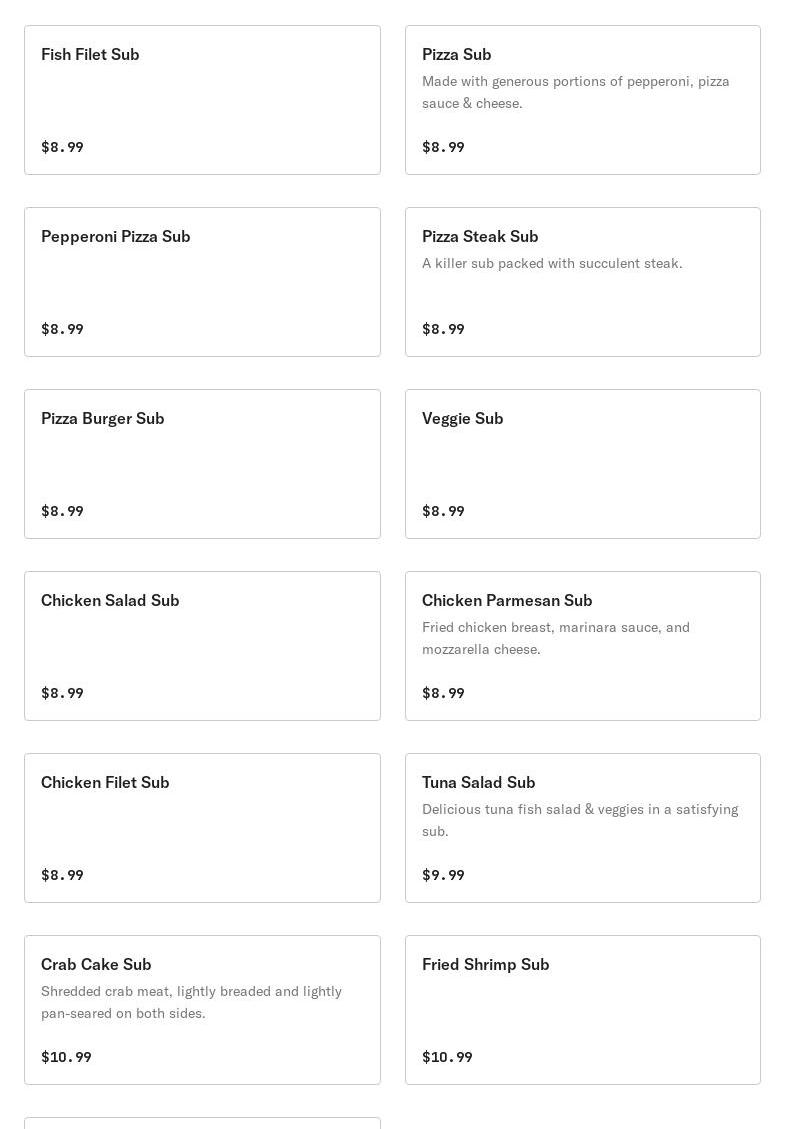Click the Pizza Sub description text

point(575,92)
